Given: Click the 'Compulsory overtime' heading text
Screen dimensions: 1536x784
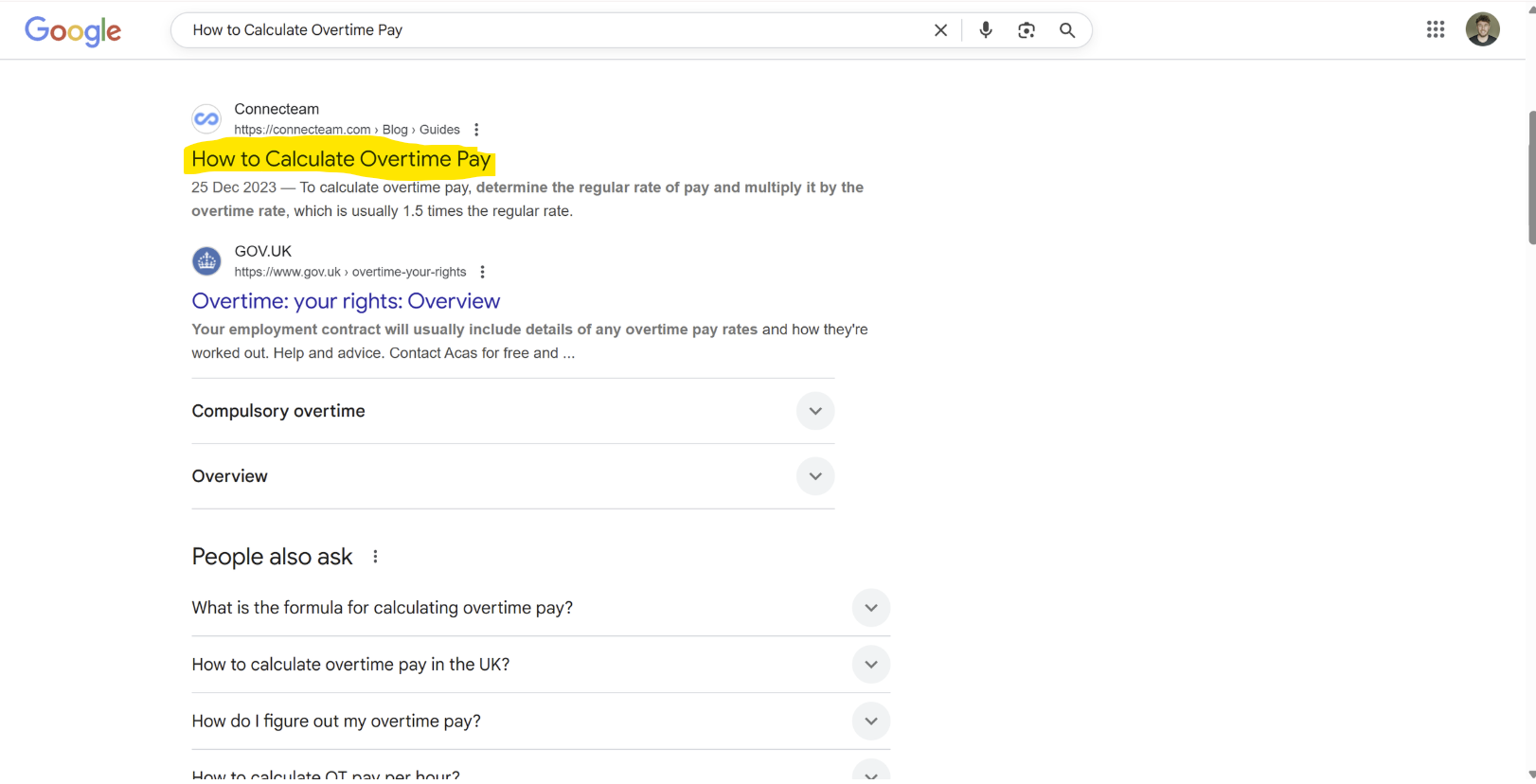Looking at the screenshot, I should click(278, 411).
